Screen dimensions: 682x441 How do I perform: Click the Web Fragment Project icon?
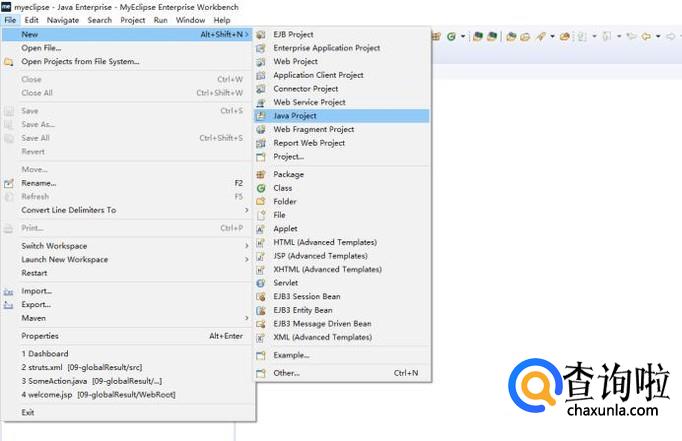pyautogui.click(x=261, y=130)
